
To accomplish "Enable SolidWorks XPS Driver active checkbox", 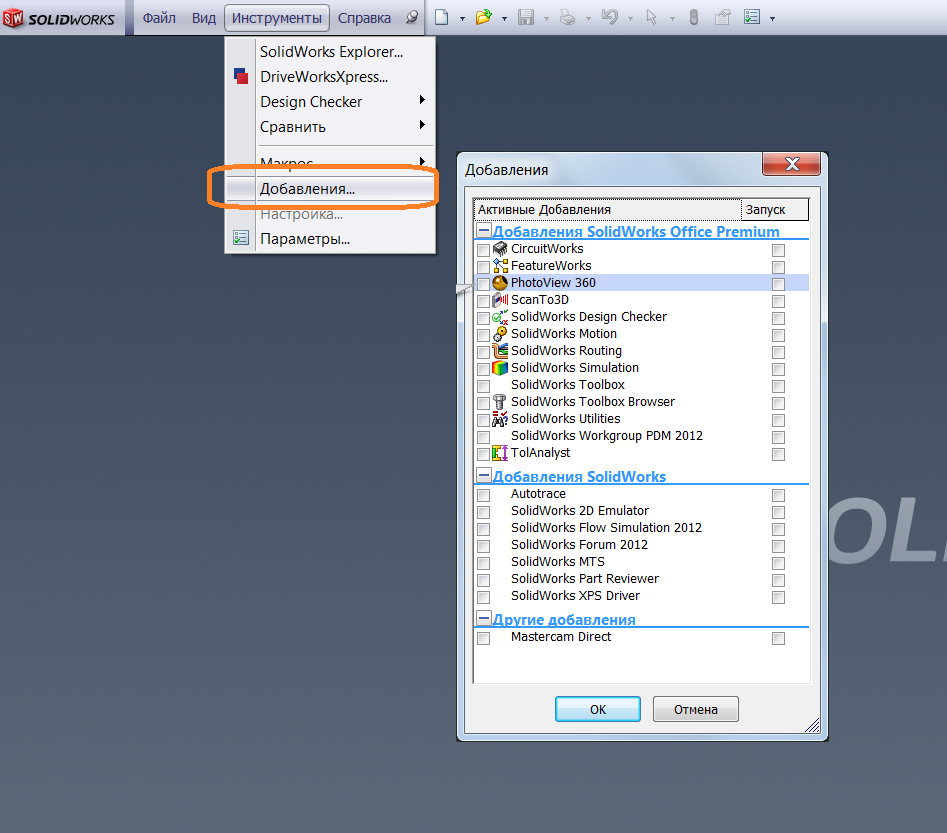I will [483, 597].
